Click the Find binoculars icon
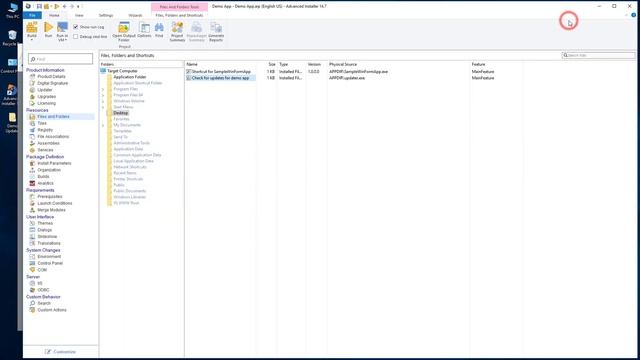Screen dimensions: 640x360 coord(159,28)
